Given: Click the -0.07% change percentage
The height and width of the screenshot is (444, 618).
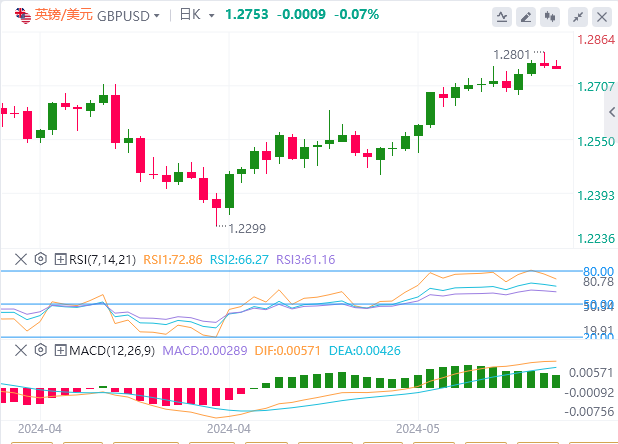Looking at the screenshot, I should click(357, 15).
